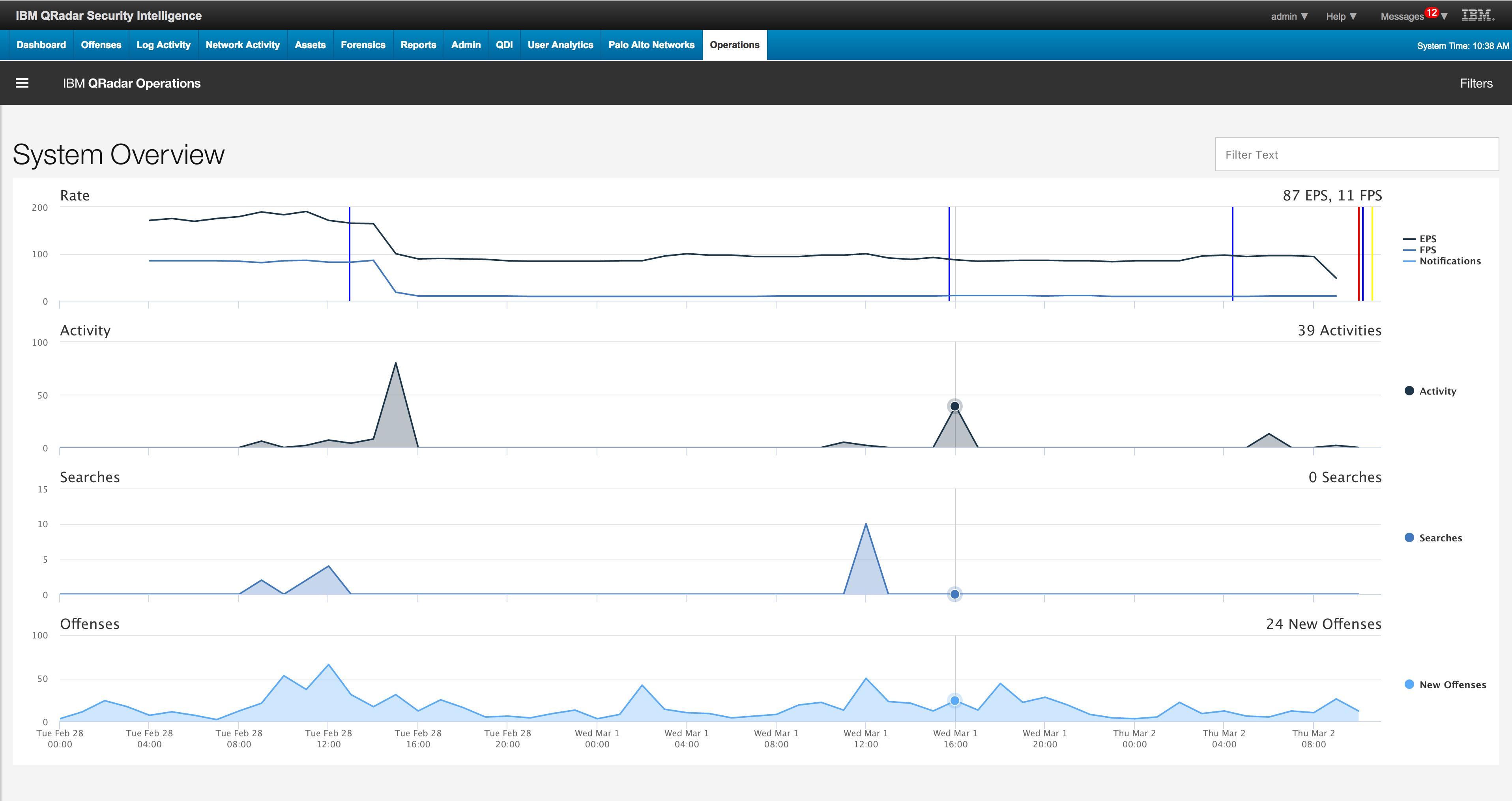This screenshot has height=801, width=1512.
Task: Expand the admin user dropdown
Action: 1289,17
